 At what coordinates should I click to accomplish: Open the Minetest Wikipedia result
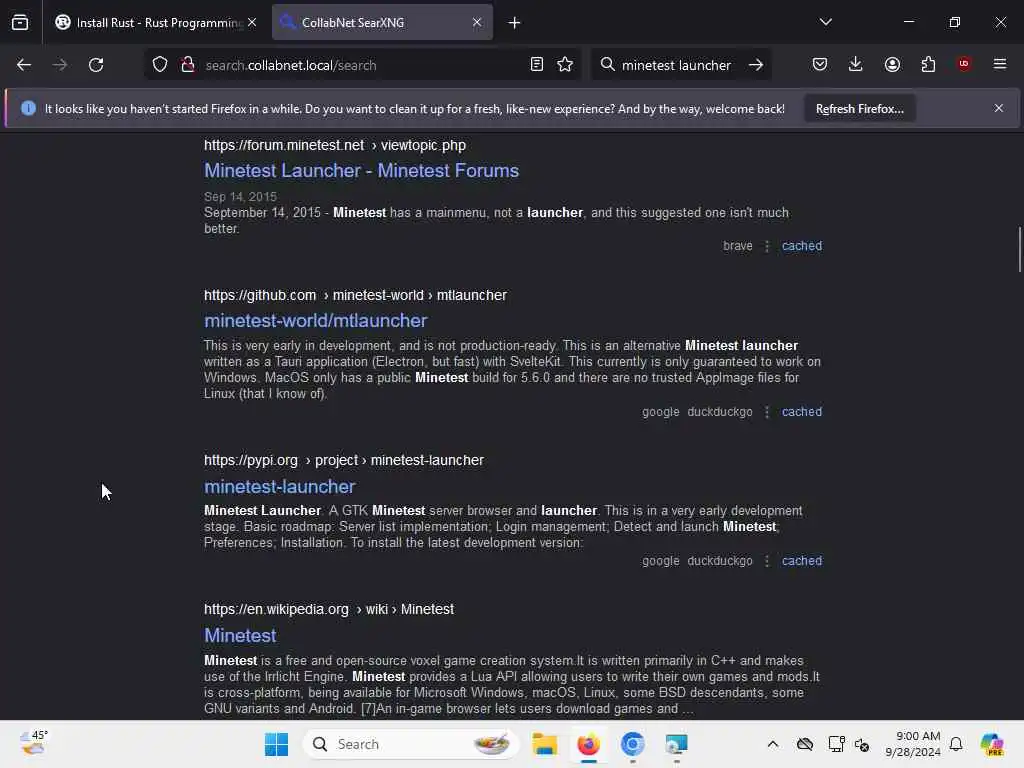tap(240, 635)
